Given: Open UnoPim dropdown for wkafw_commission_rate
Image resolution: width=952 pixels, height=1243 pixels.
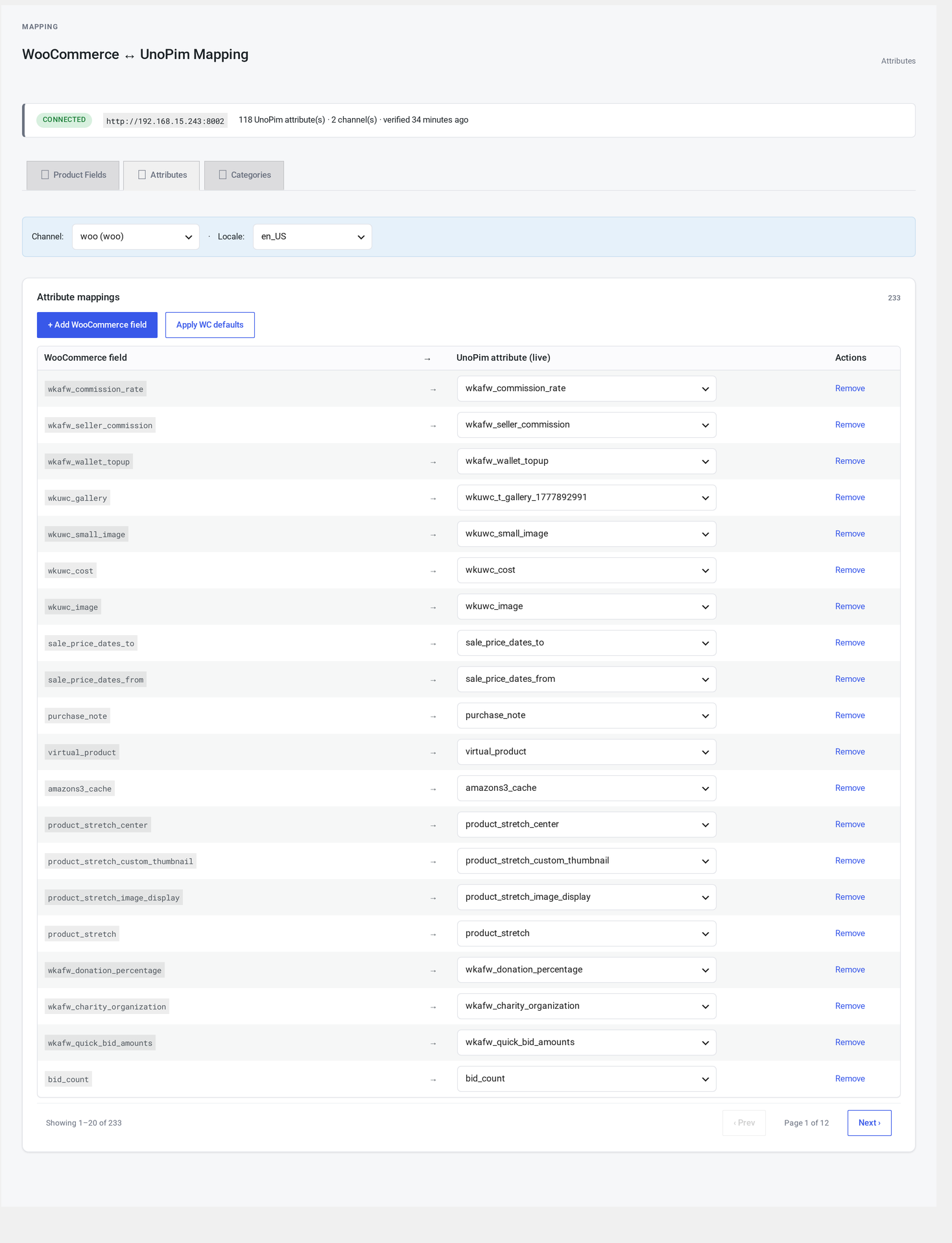Looking at the screenshot, I should point(586,389).
